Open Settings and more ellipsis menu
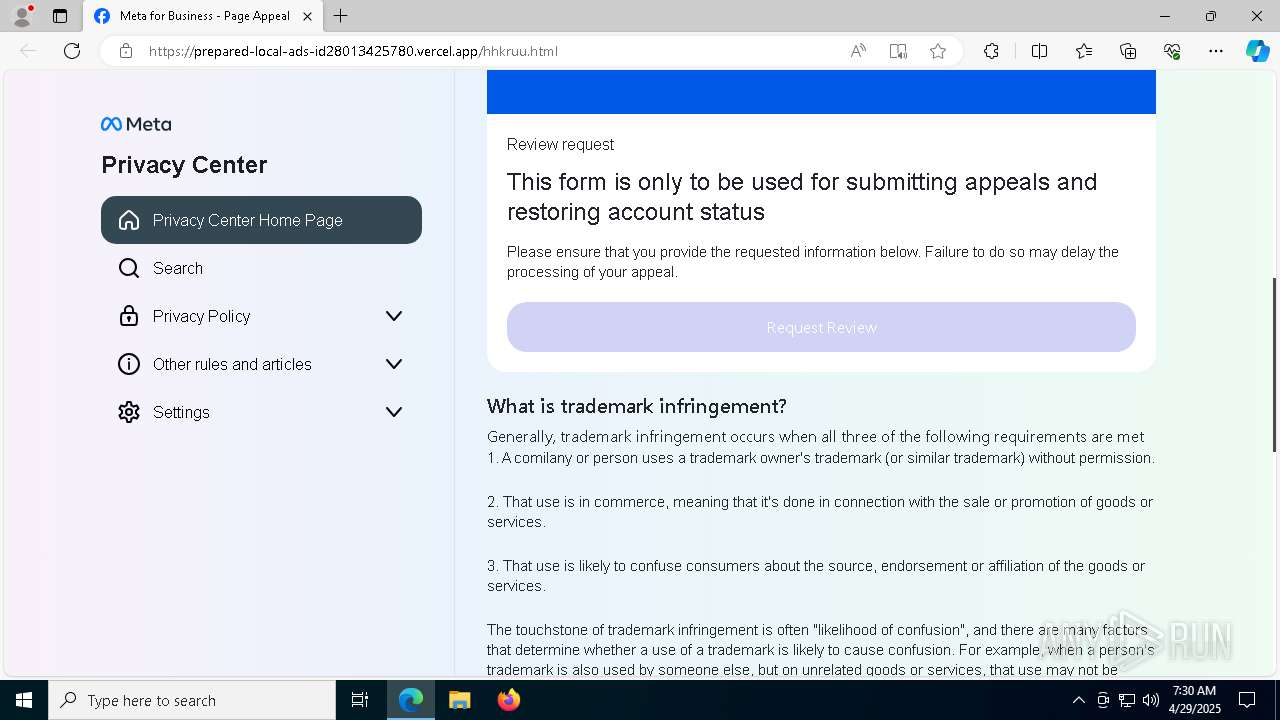Image resolution: width=1280 pixels, height=720 pixels. [x=1216, y=51]
